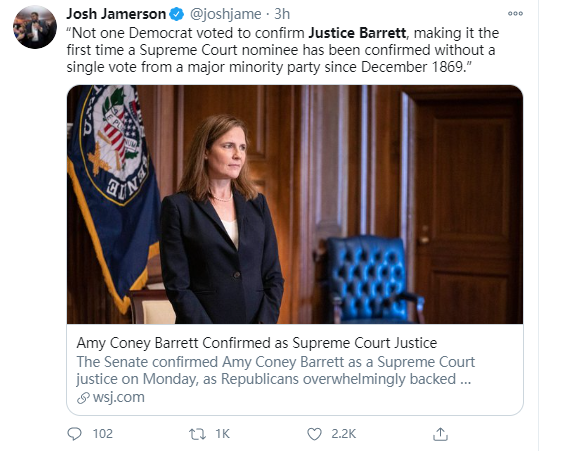Click headline Amy Coney Barrett Confirmed
The image size is (566, 451).
(257, 343)
